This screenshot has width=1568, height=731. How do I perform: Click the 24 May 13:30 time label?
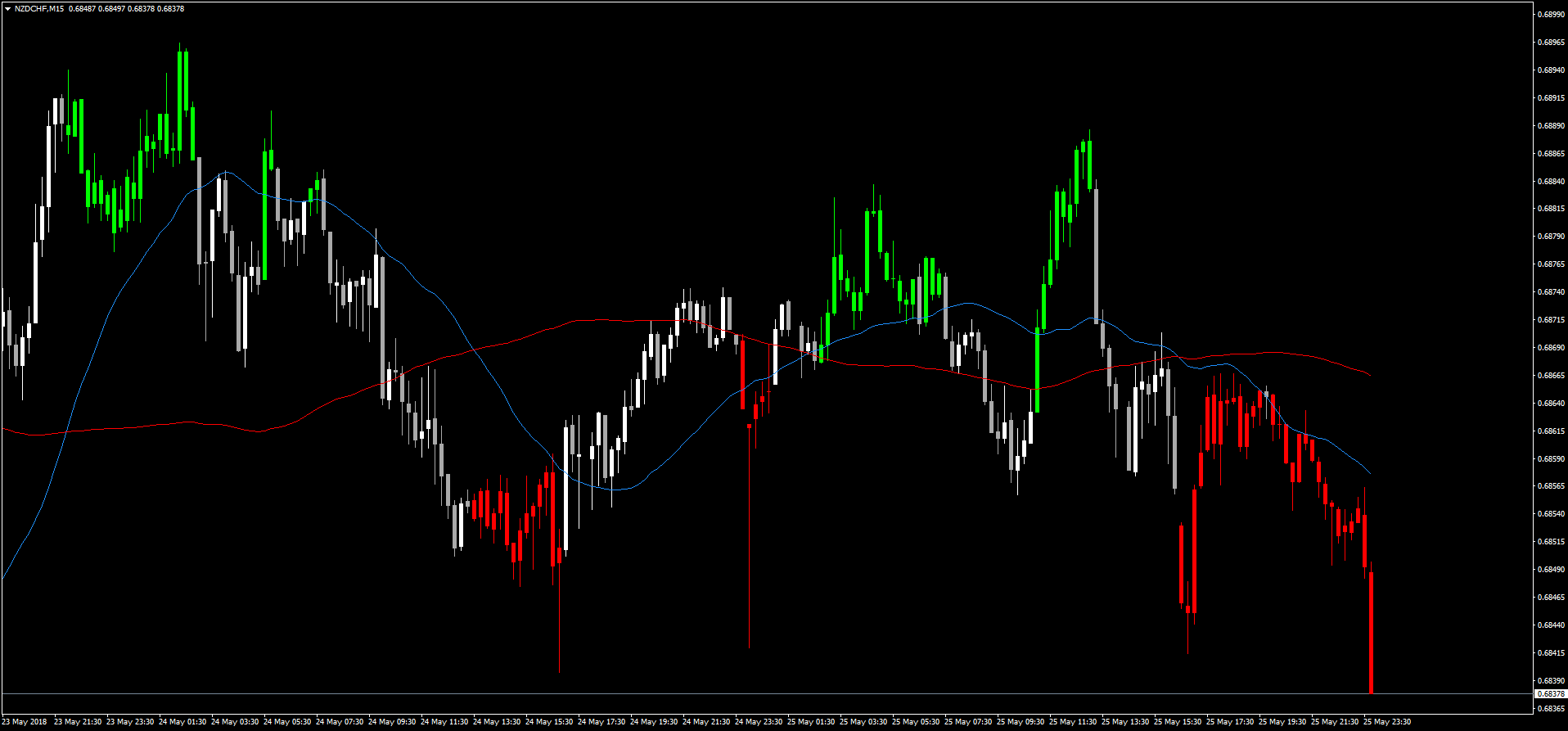pos(497,722)
